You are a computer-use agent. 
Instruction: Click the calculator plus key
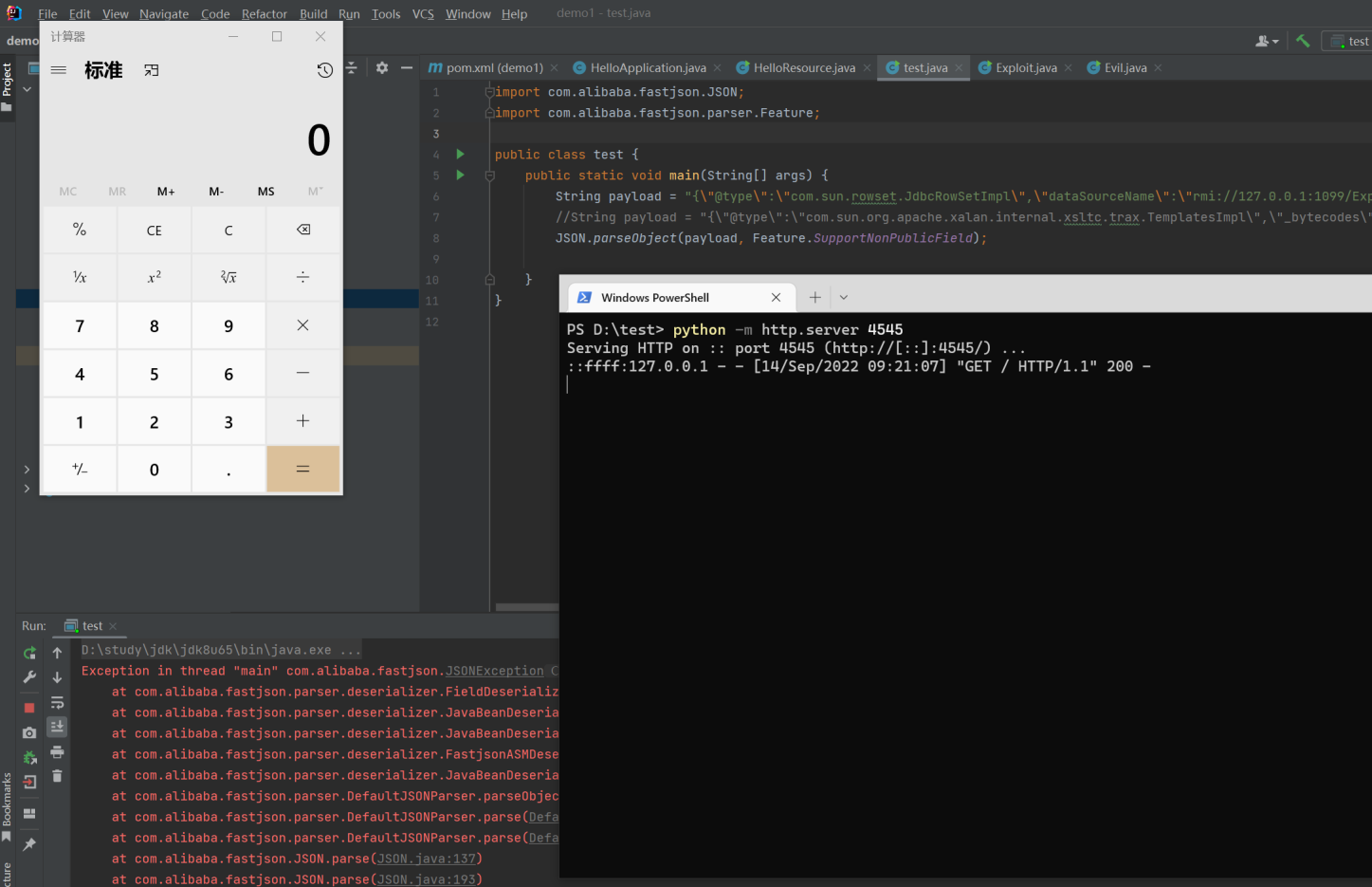click(x=303, y=421)
